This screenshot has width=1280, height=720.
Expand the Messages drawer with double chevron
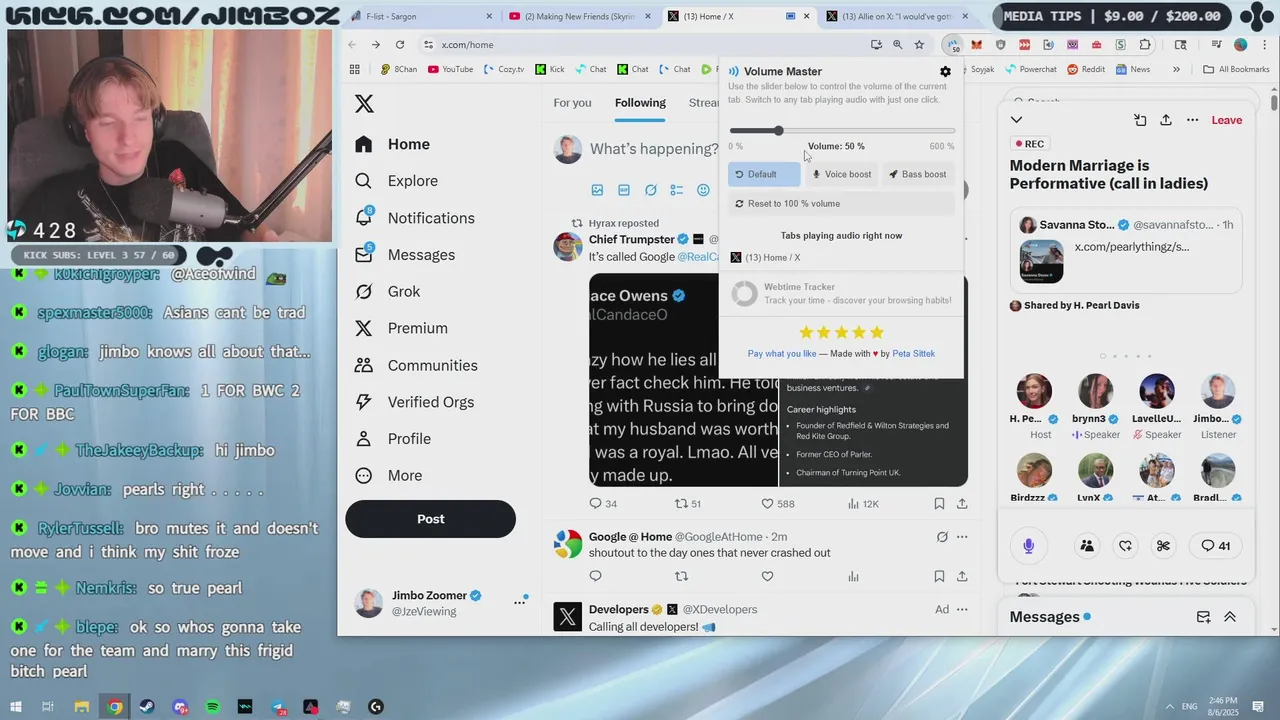[x=1230, y=617]
